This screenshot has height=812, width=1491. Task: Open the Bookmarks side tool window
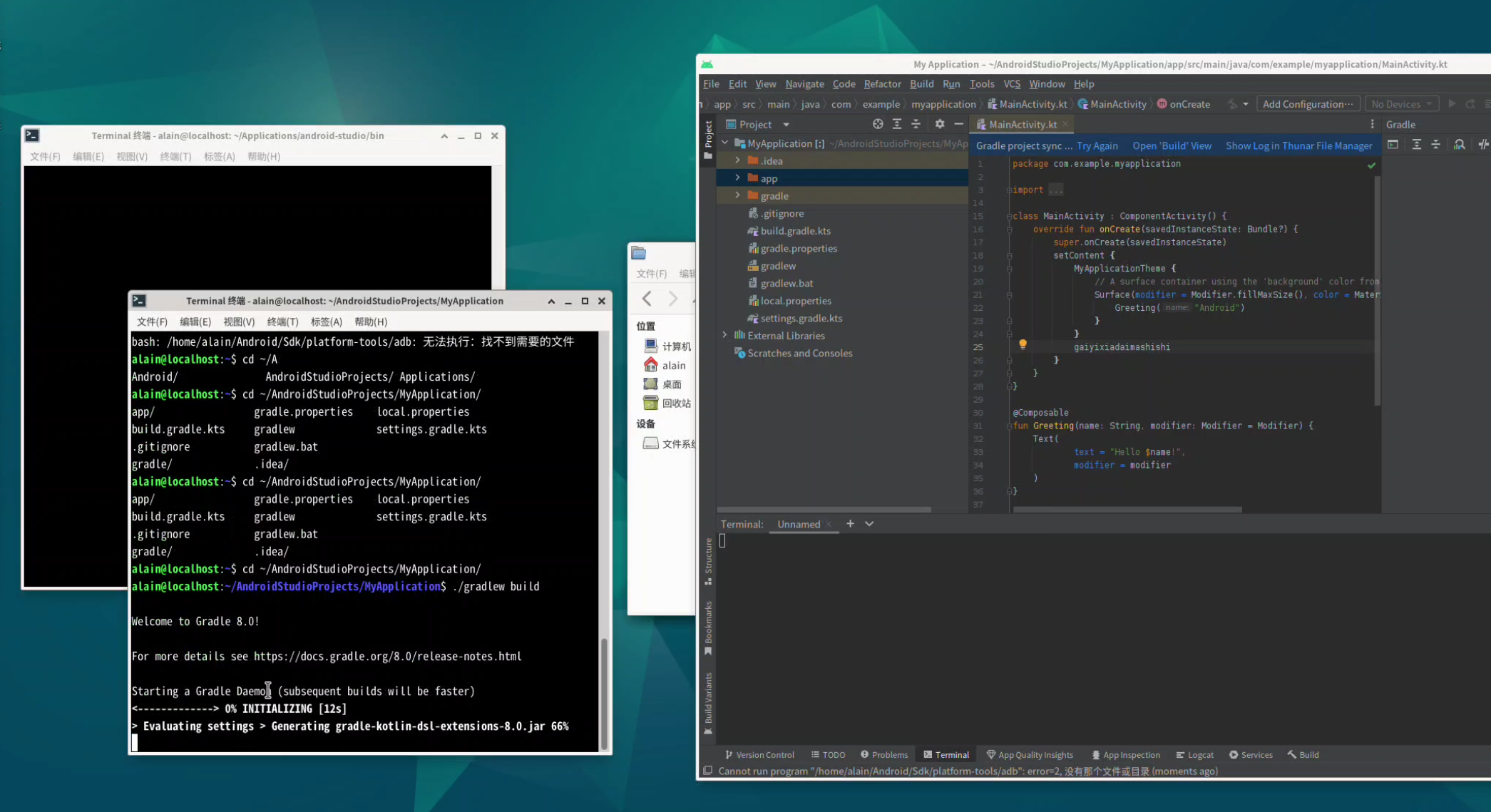pos(708,629)
